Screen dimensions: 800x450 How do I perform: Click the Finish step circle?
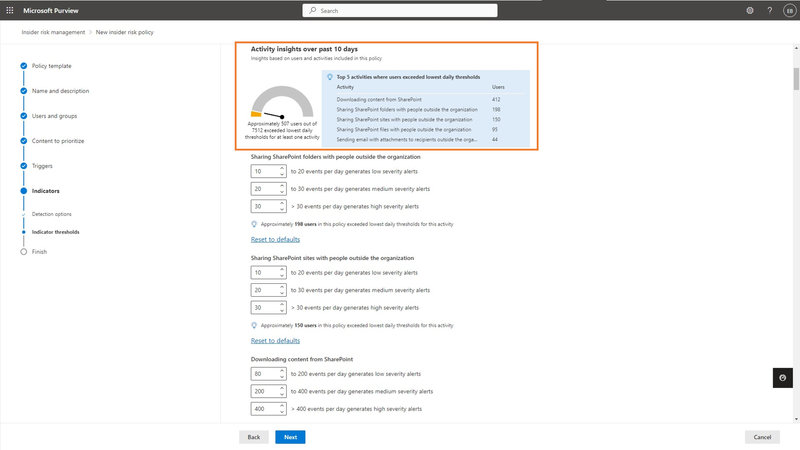click(x=23, y=252)
